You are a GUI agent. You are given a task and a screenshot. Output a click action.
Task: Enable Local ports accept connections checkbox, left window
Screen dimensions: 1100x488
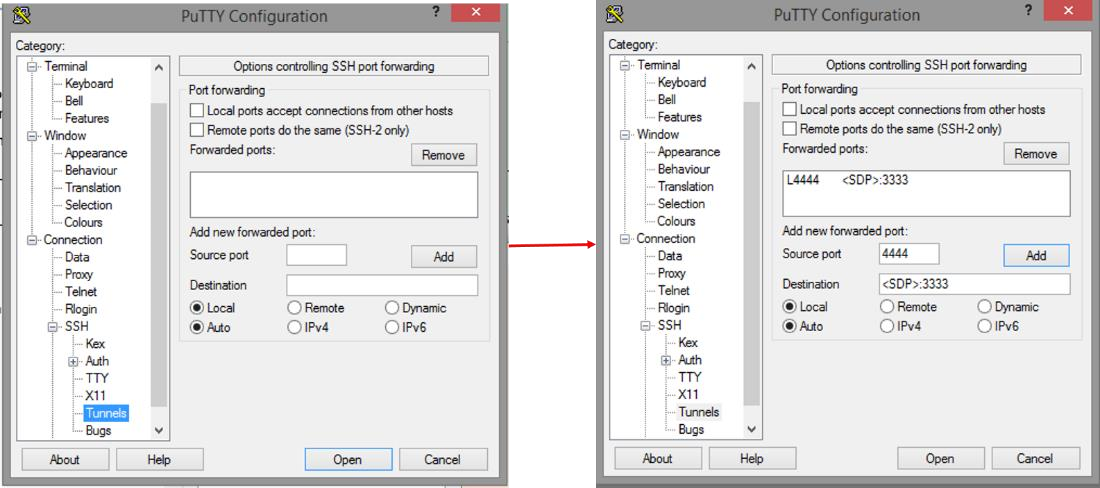pos(197,111)
